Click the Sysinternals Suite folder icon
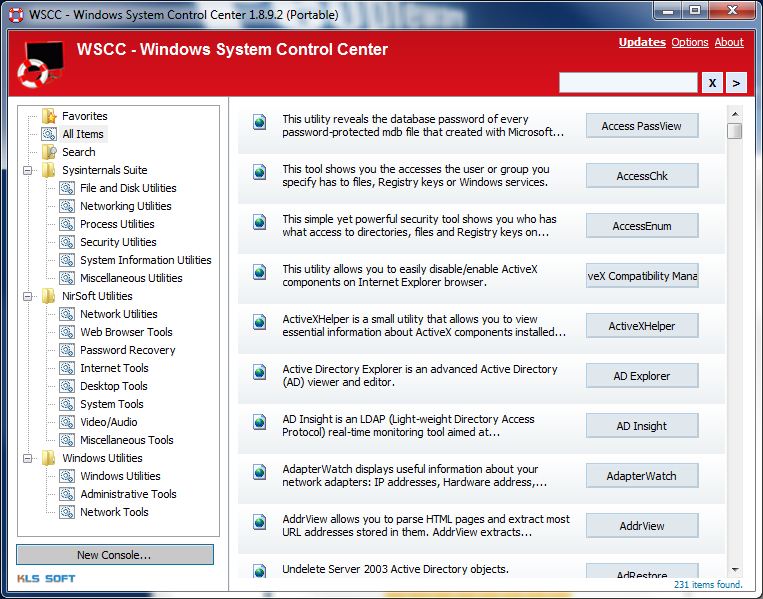This screenshot has height=599, width=763. [49, 170]
